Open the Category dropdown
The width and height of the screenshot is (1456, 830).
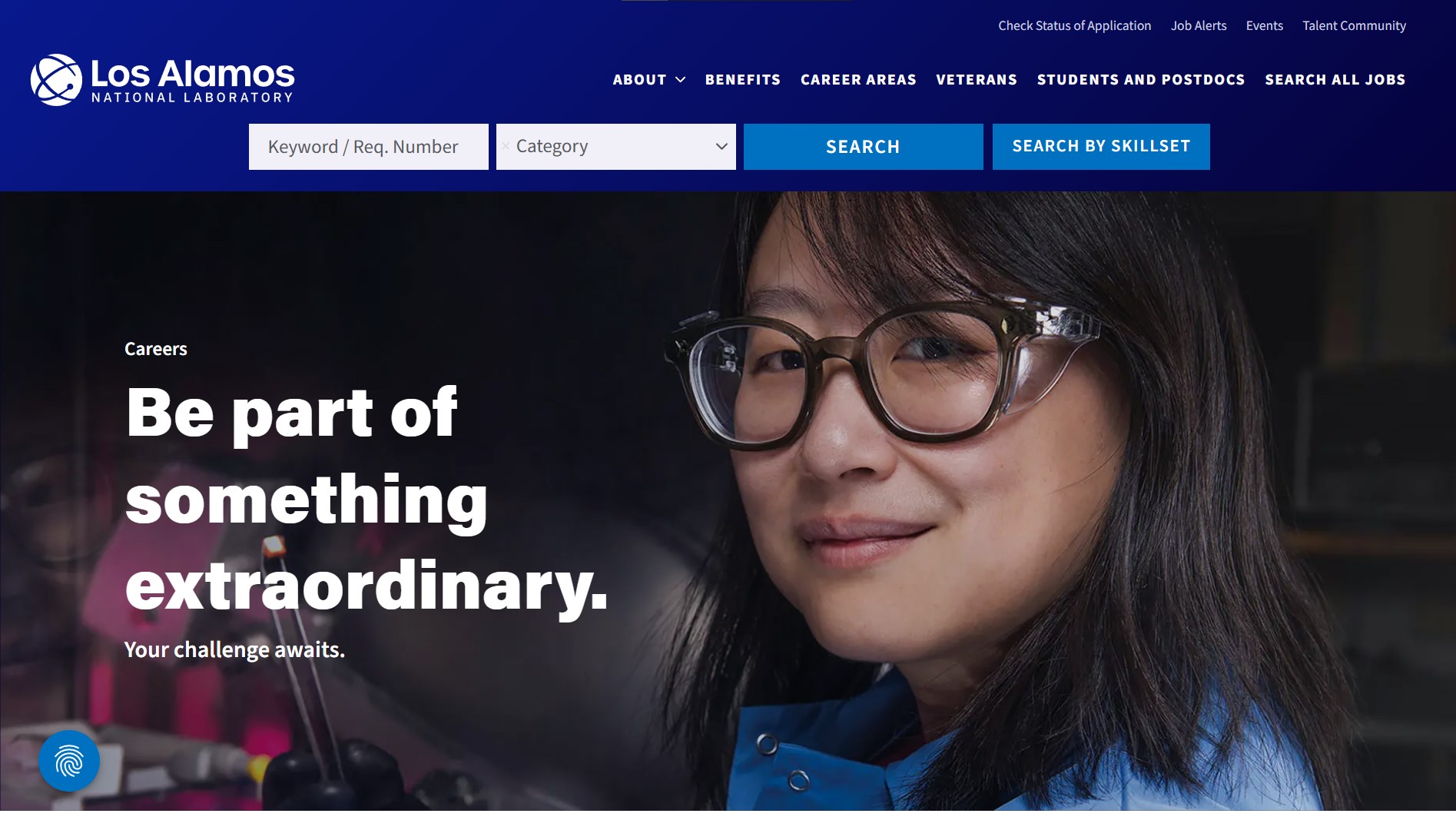click(616, 147)
